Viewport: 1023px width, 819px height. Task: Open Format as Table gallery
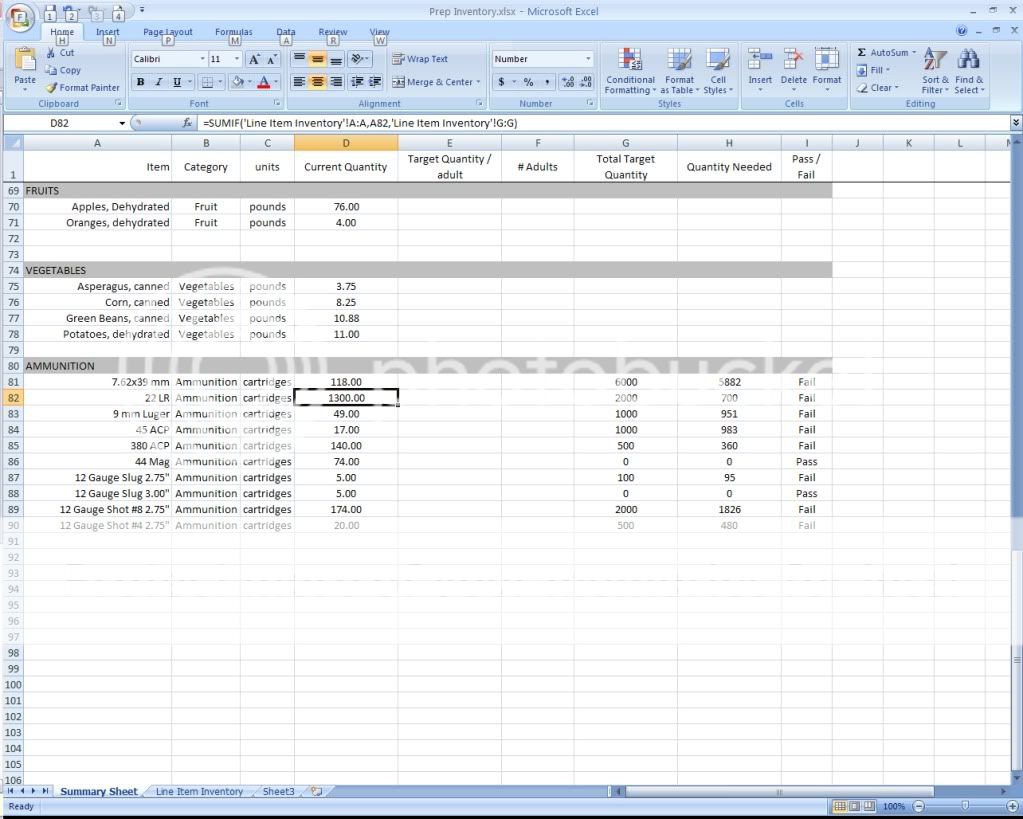(679, 71)
